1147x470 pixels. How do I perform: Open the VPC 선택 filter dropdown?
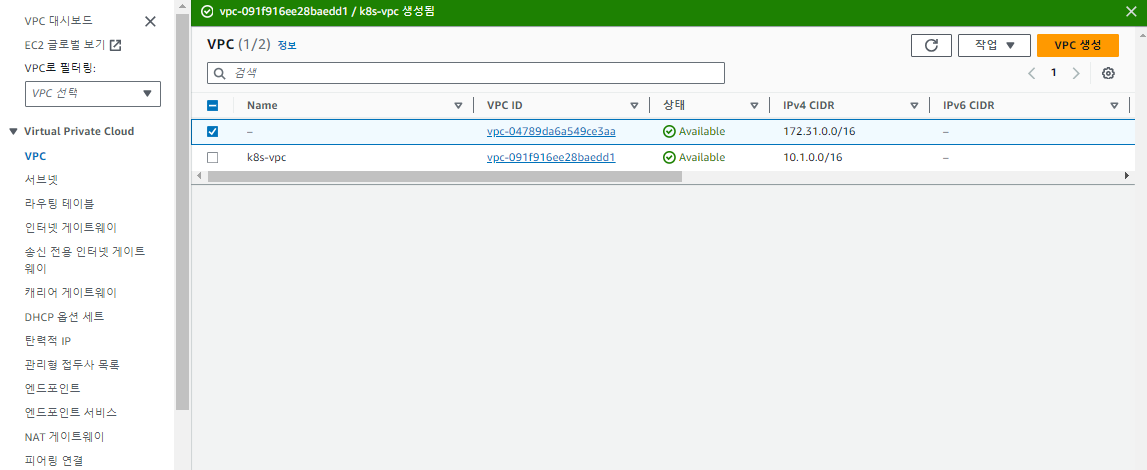[93, 94]
